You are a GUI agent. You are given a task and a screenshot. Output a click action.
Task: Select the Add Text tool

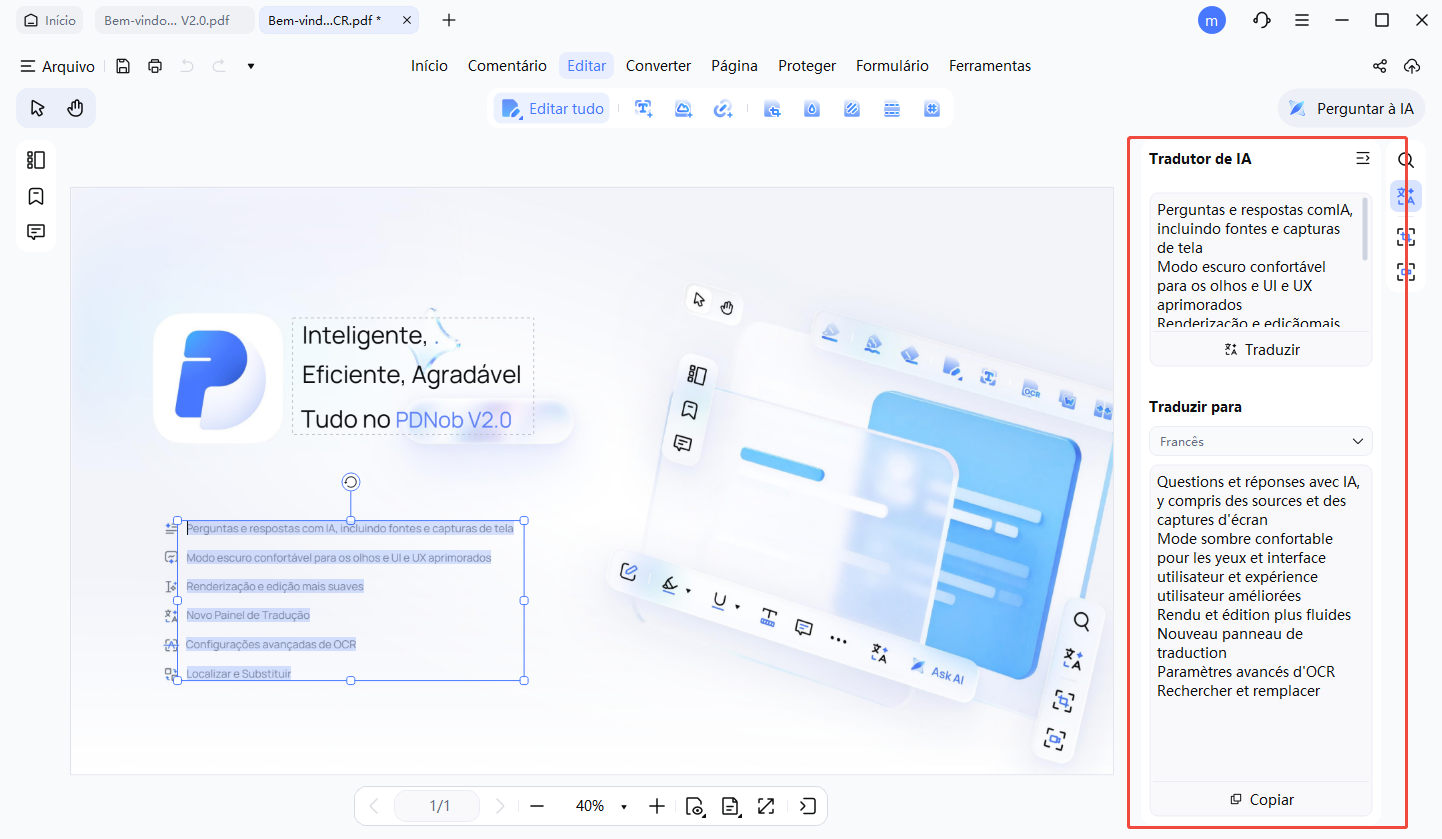pyautogui.click(x=644, y=108)
